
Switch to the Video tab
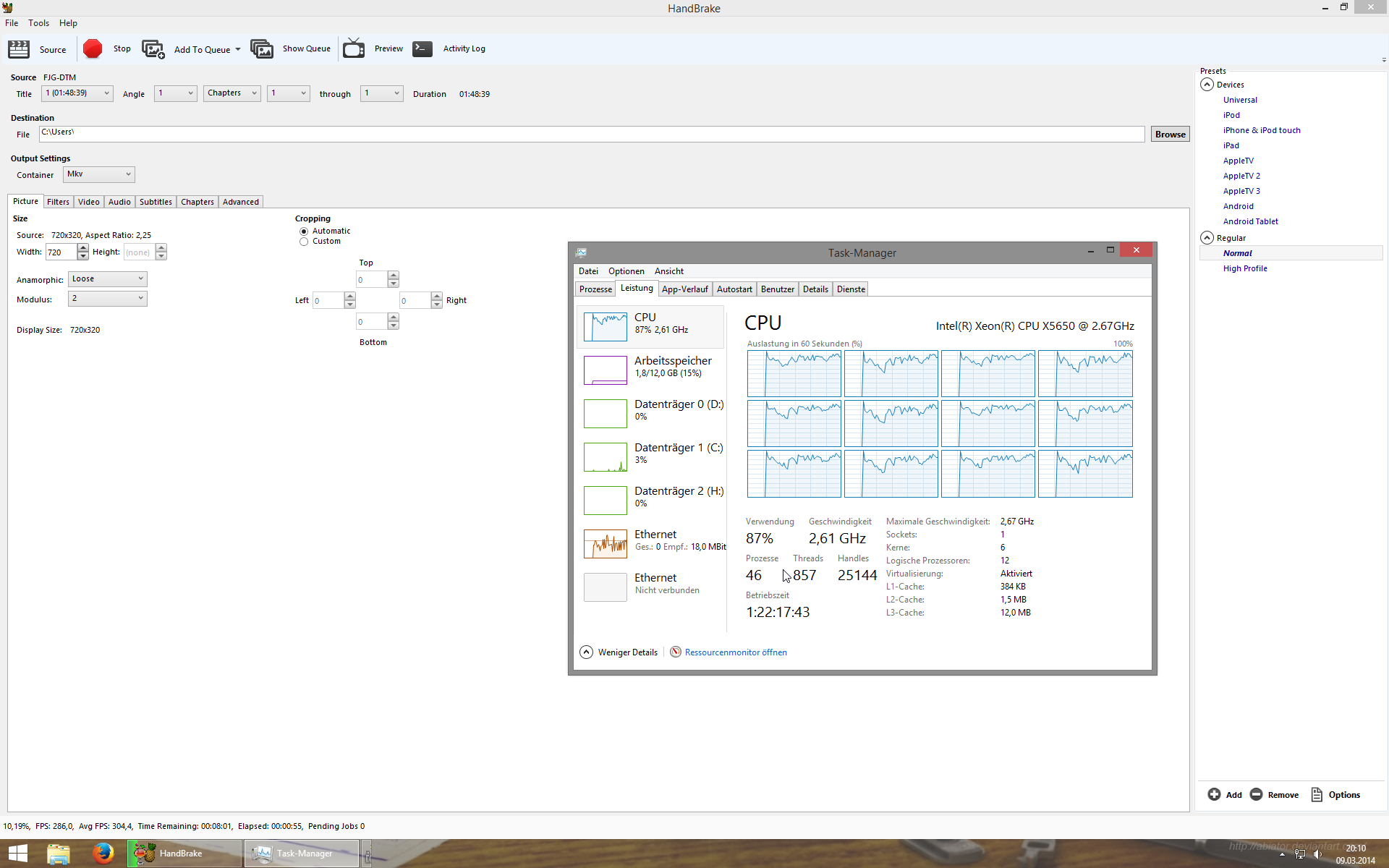coord(88,202)
